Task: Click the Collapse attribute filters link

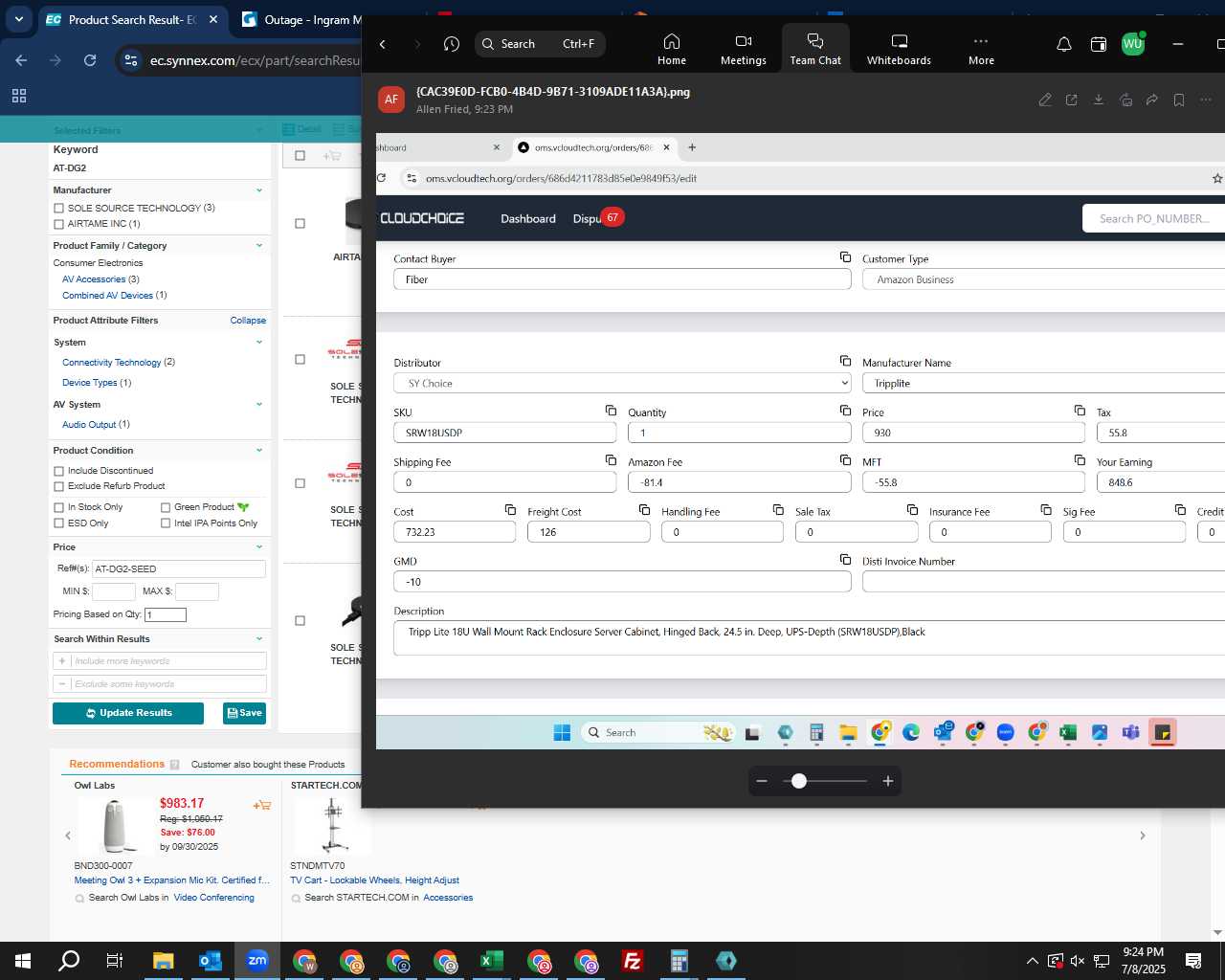Action: click(x=248, y=321)
